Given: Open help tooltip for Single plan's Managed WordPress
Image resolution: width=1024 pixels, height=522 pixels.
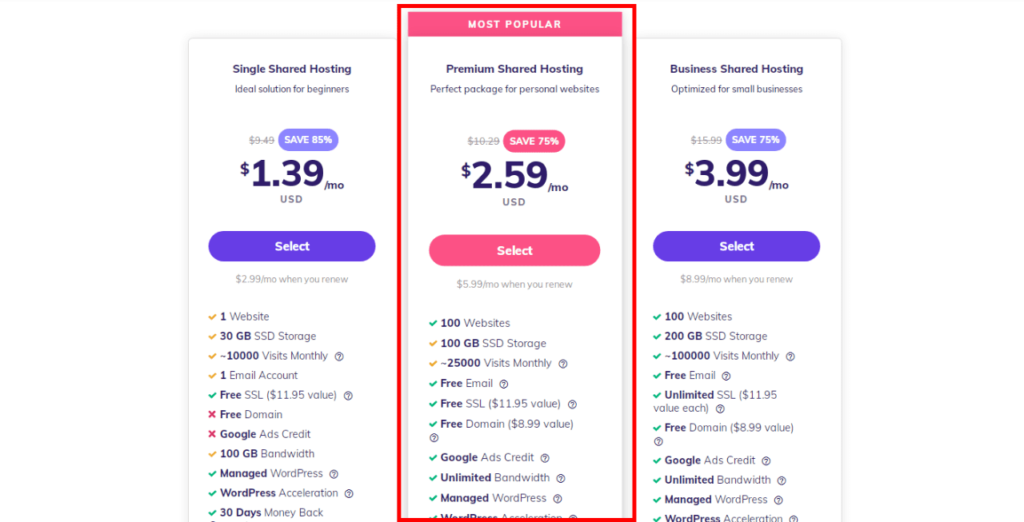Looking at the screenshot, I should pyautogui.click(x=334, y=474).
